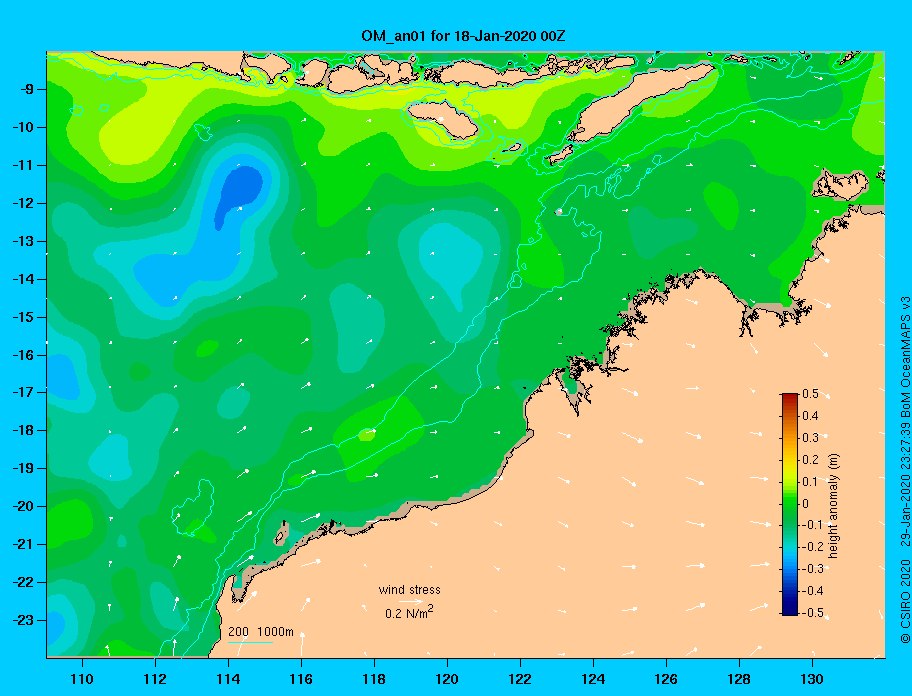Image resolution: width=912 pixels, height=696 pixels.
Task: Click latitude label -23 on the y-axis
Action: point(23,620)
